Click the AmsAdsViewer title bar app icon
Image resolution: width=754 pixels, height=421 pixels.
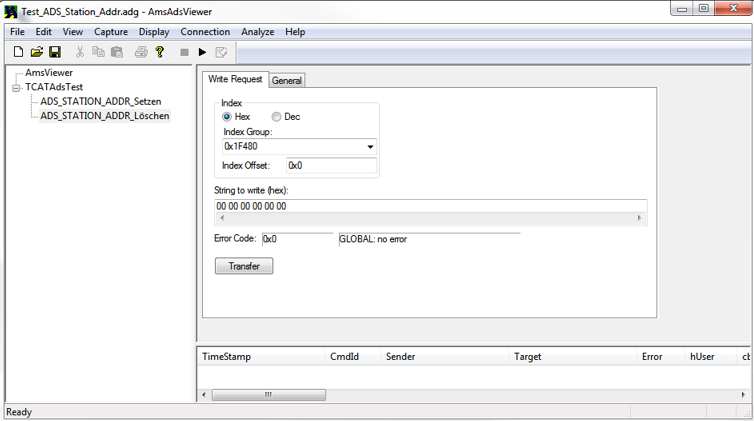(x=11, y=12)
